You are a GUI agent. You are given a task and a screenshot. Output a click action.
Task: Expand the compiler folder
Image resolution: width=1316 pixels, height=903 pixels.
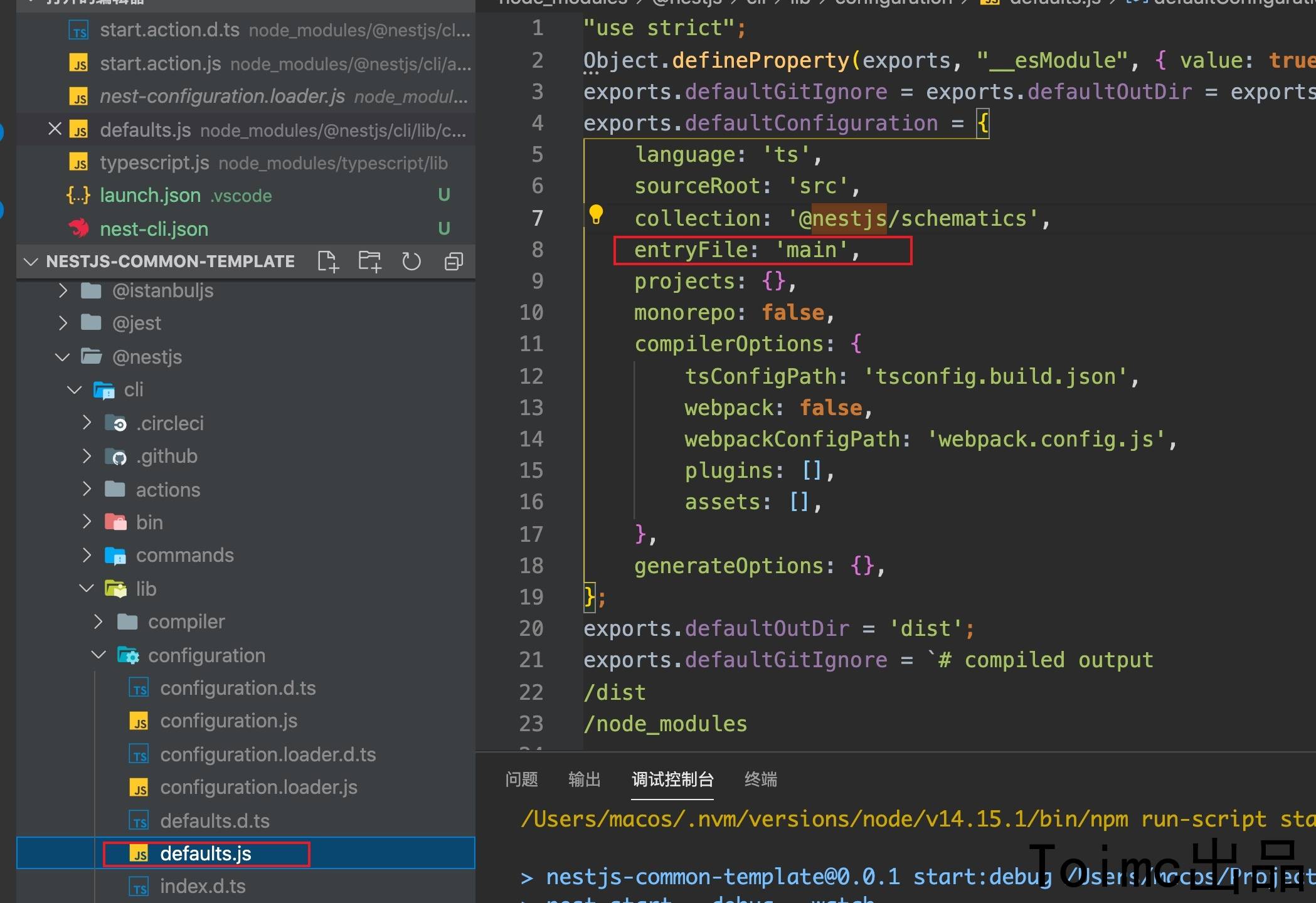point(98,621)
